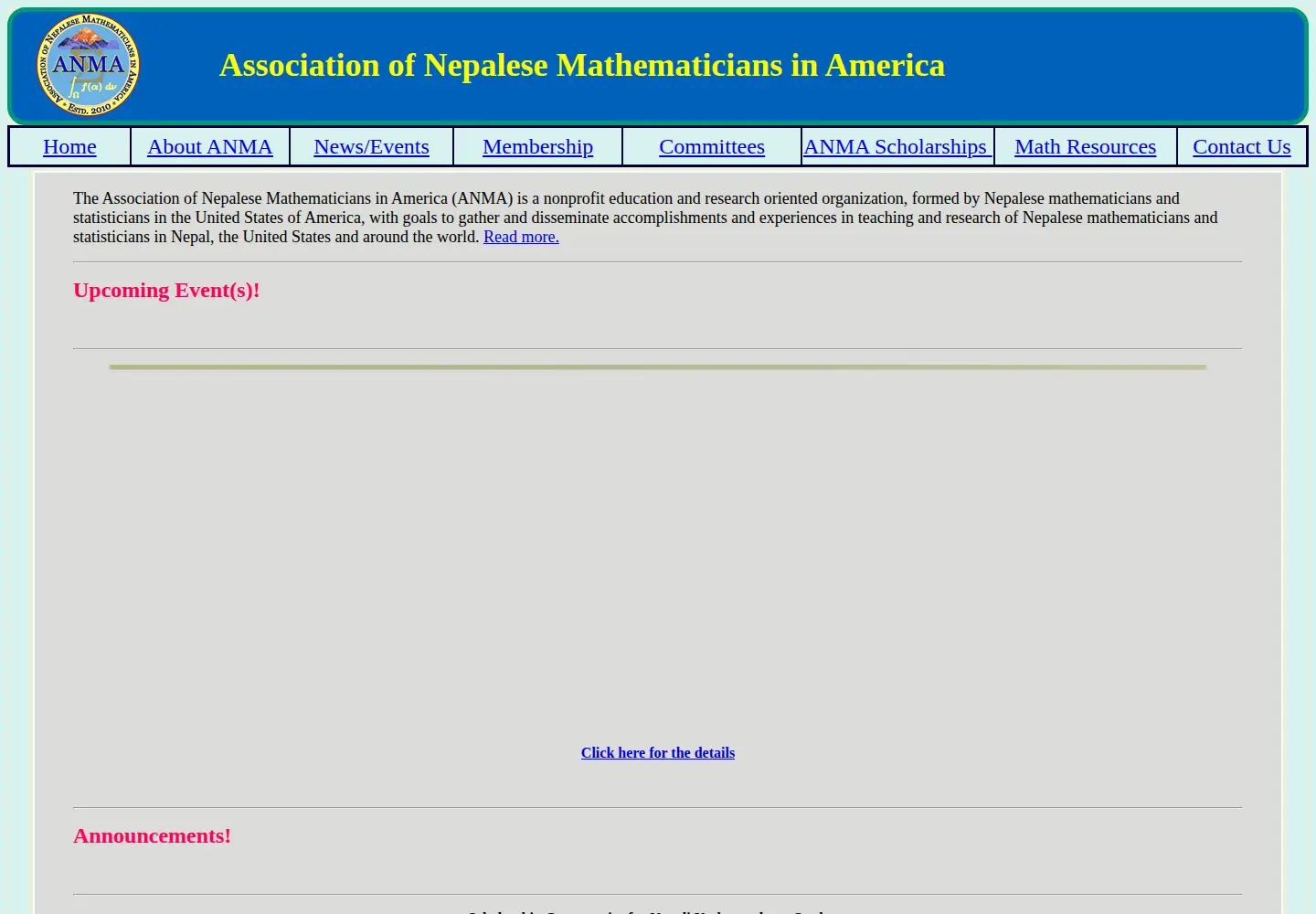The image size is (1316, 914).
Task: Click the ANMA circular logo
Action: pos(89,65)
